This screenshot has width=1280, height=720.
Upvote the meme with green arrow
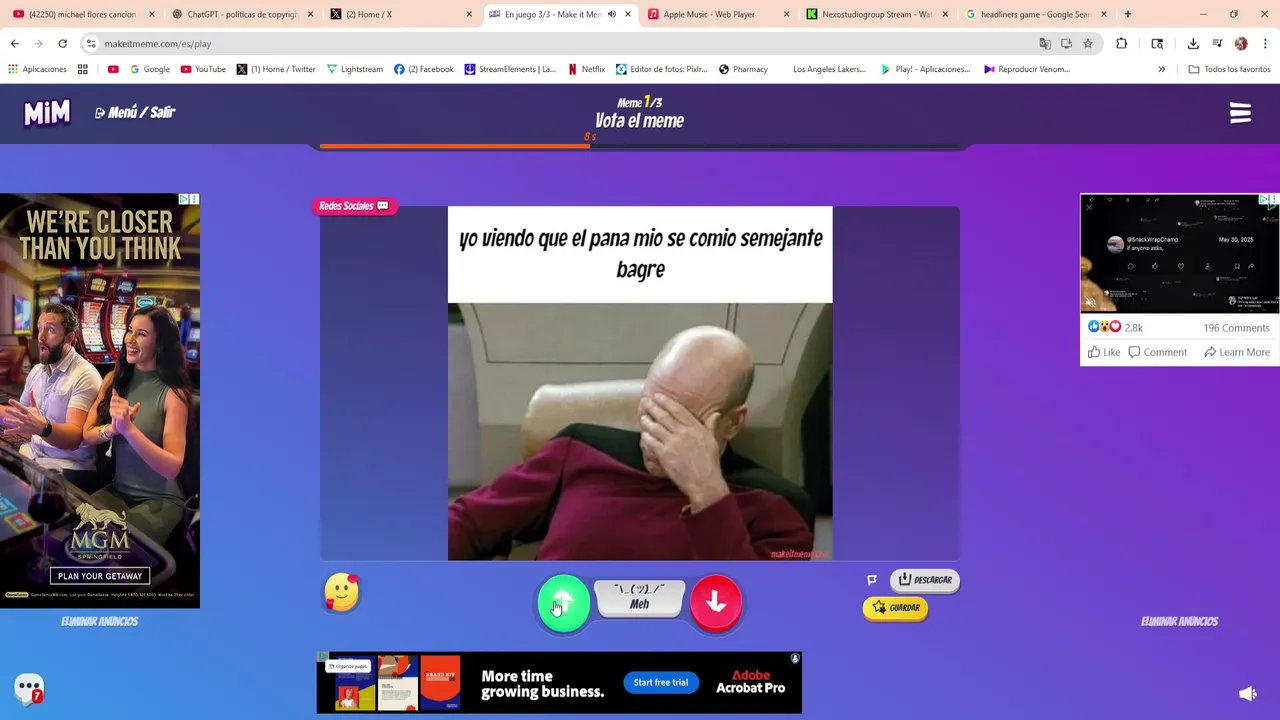click(x=563, y=602)
